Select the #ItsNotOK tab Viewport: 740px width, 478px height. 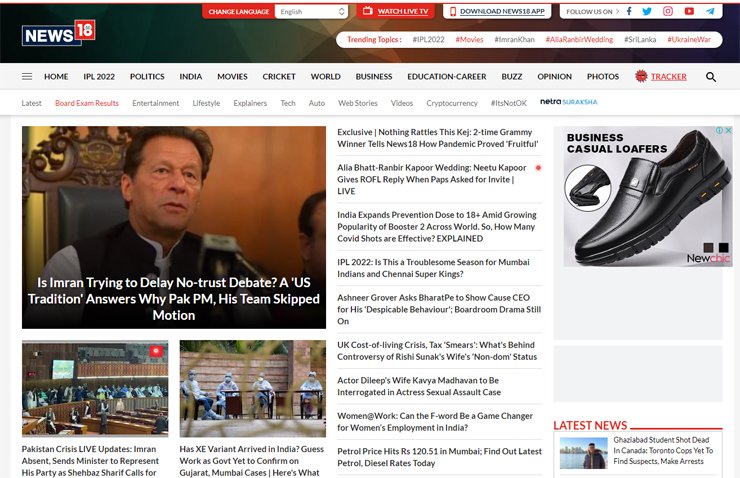coord(509,103)
